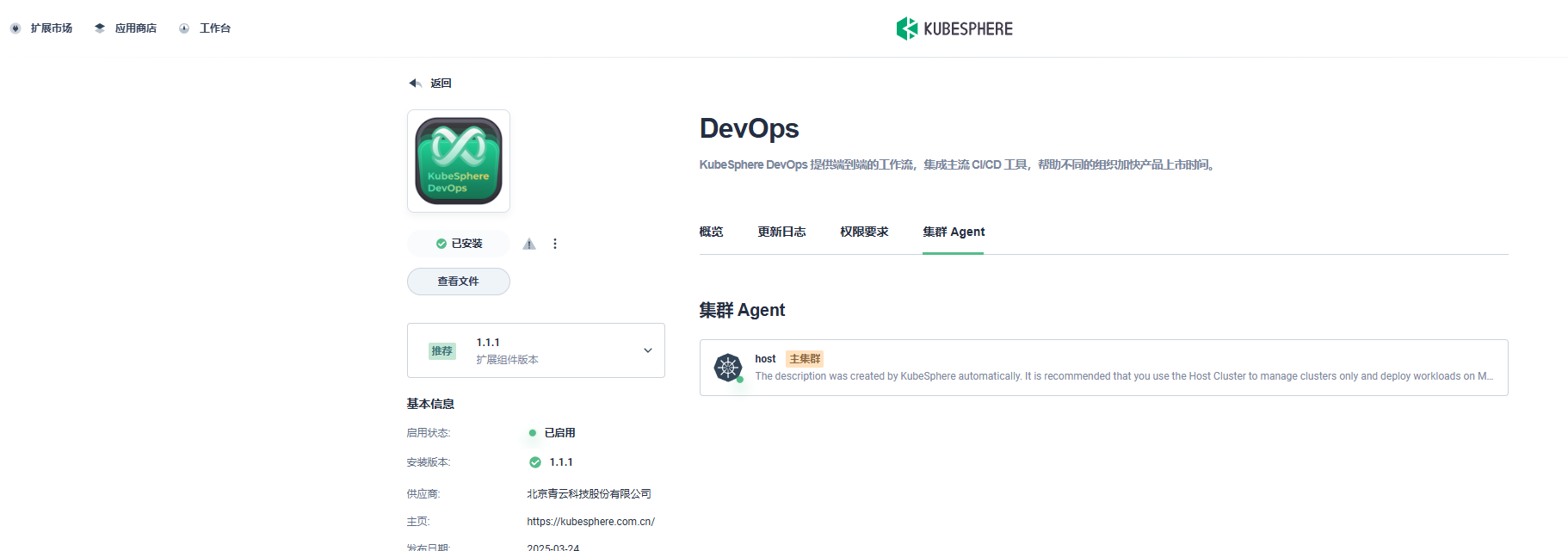Click the 已启用 enabled status text
The width and height of the screenshot is (1568, 551).
coord(560,433)
